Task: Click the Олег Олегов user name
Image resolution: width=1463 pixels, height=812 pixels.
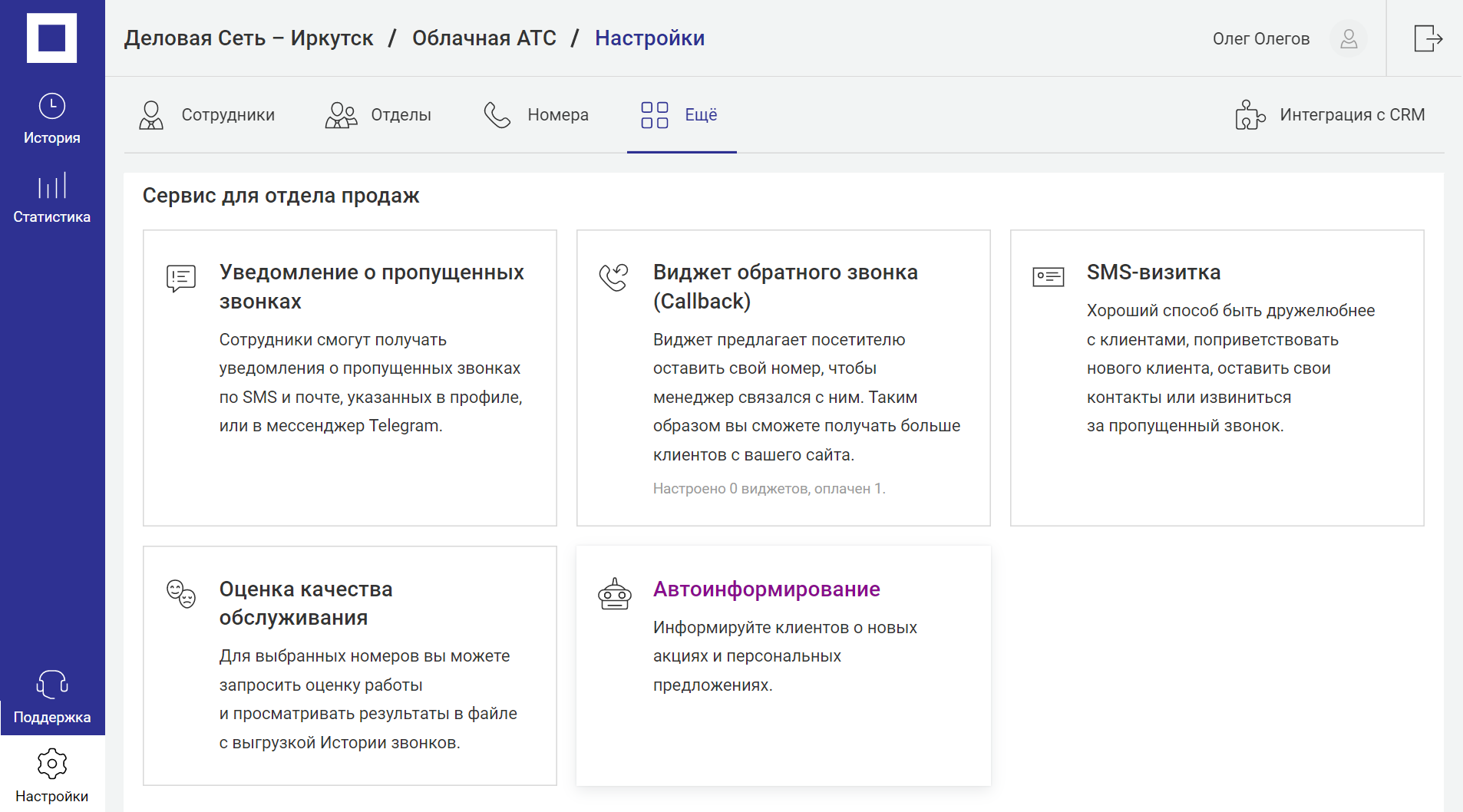Action: (x=1260, y=39)
